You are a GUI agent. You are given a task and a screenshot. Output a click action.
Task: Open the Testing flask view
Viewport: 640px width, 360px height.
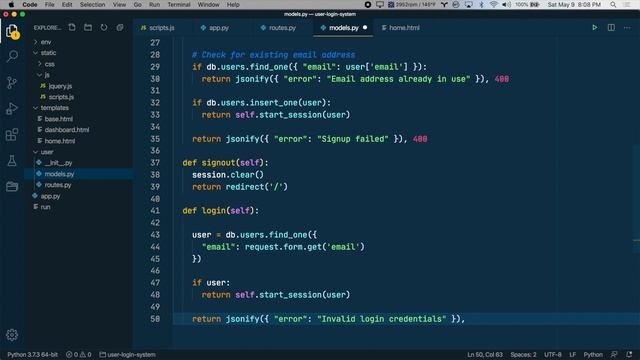(x=12, y=160)
